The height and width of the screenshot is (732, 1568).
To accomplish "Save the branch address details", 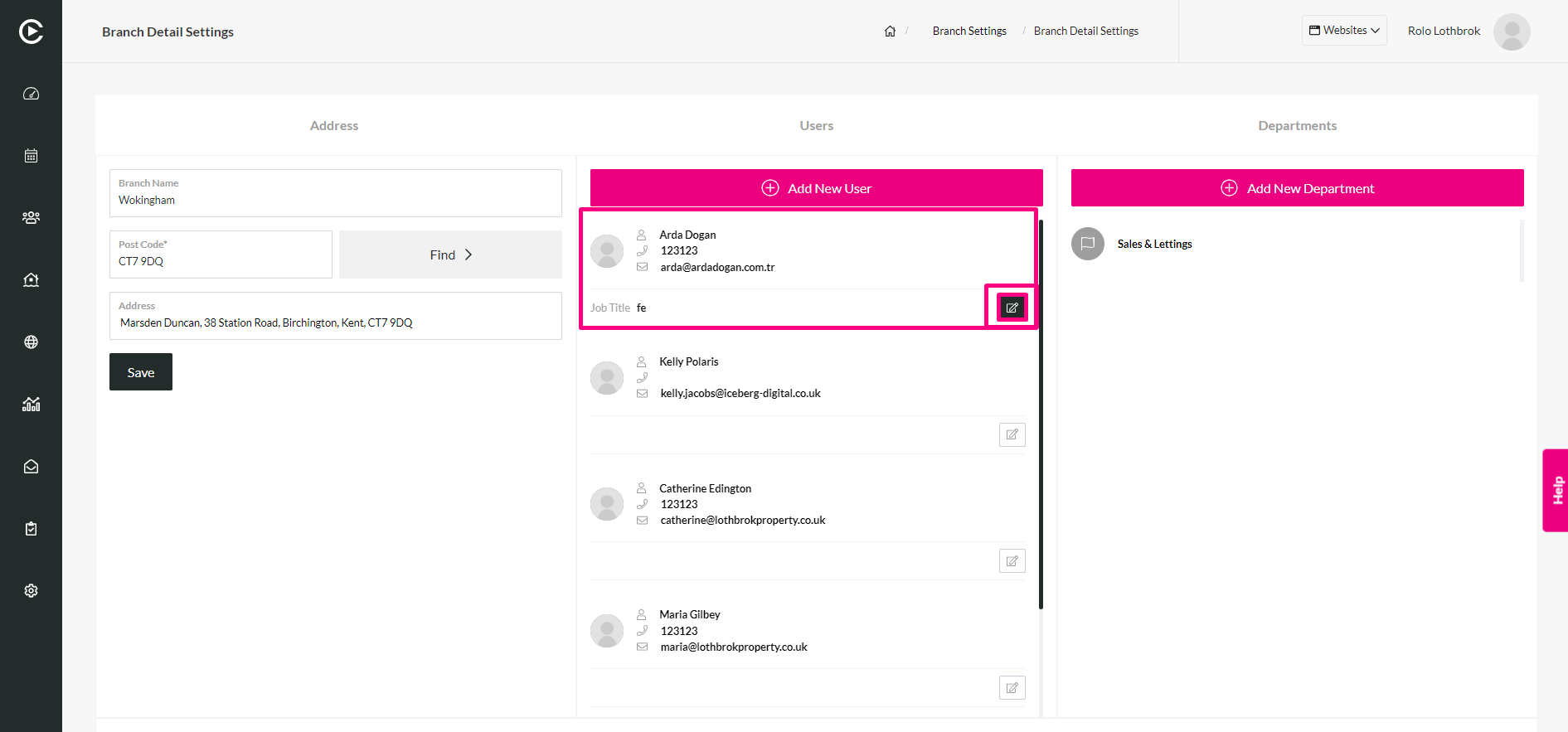I will tap(141, 372).
